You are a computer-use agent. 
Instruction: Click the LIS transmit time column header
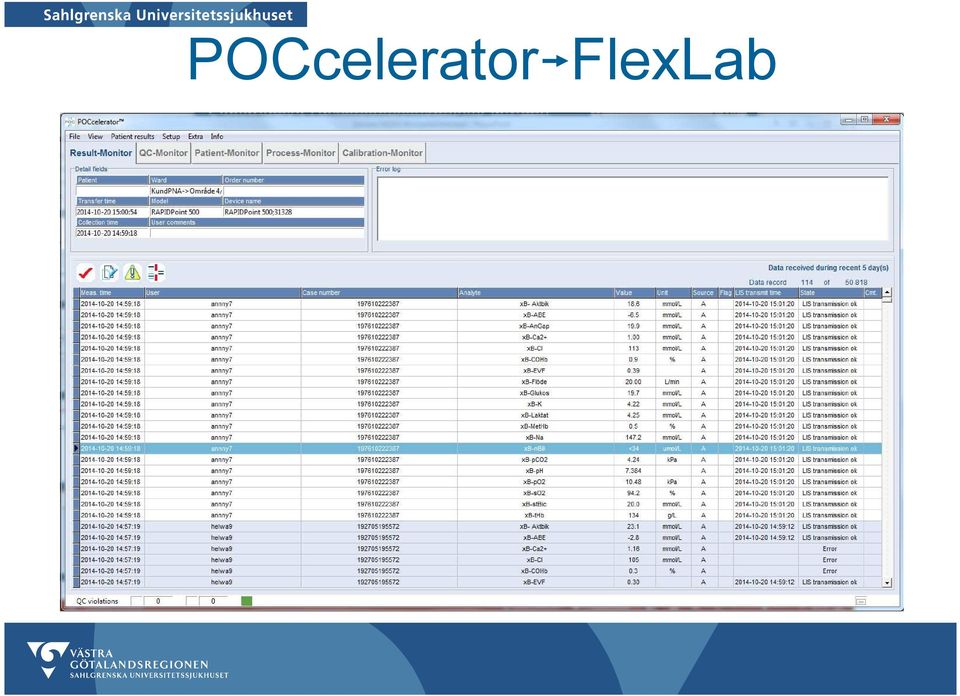point(766,293)
